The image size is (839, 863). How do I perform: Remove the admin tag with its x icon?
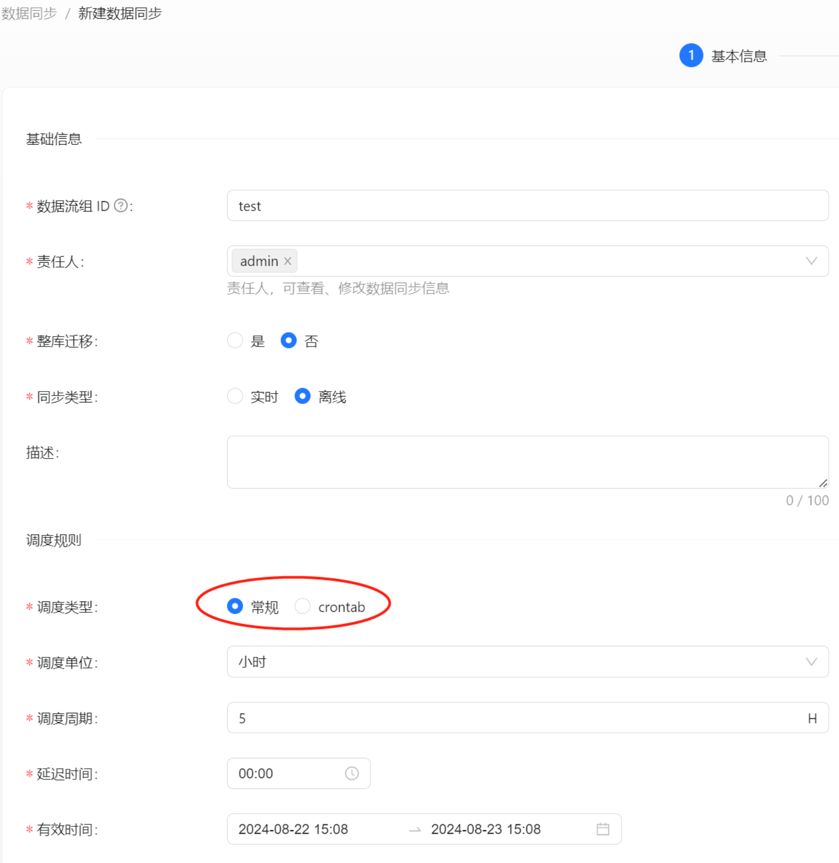tap(288, 261)
